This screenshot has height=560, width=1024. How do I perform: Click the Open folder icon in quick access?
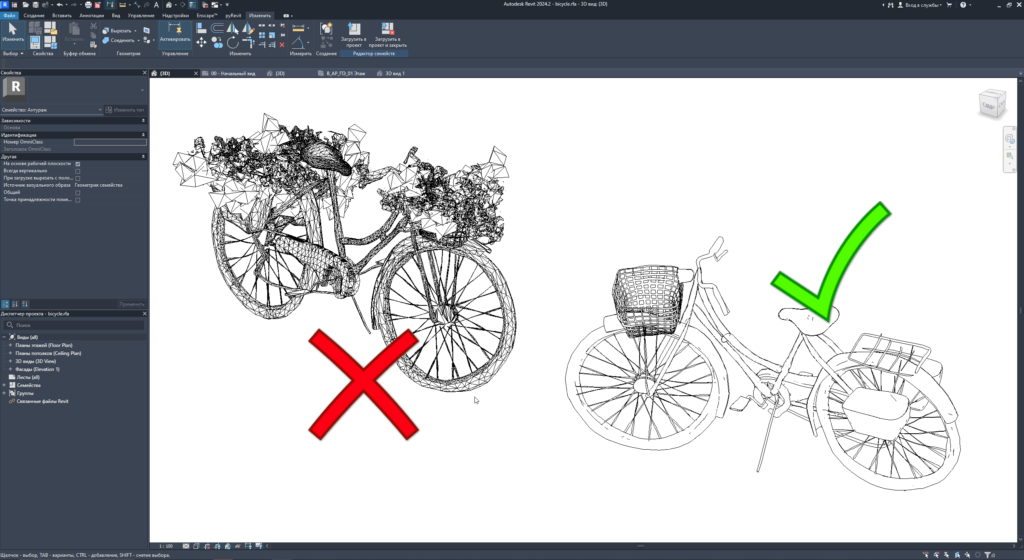pyautogui.click(x=25, y=5)
